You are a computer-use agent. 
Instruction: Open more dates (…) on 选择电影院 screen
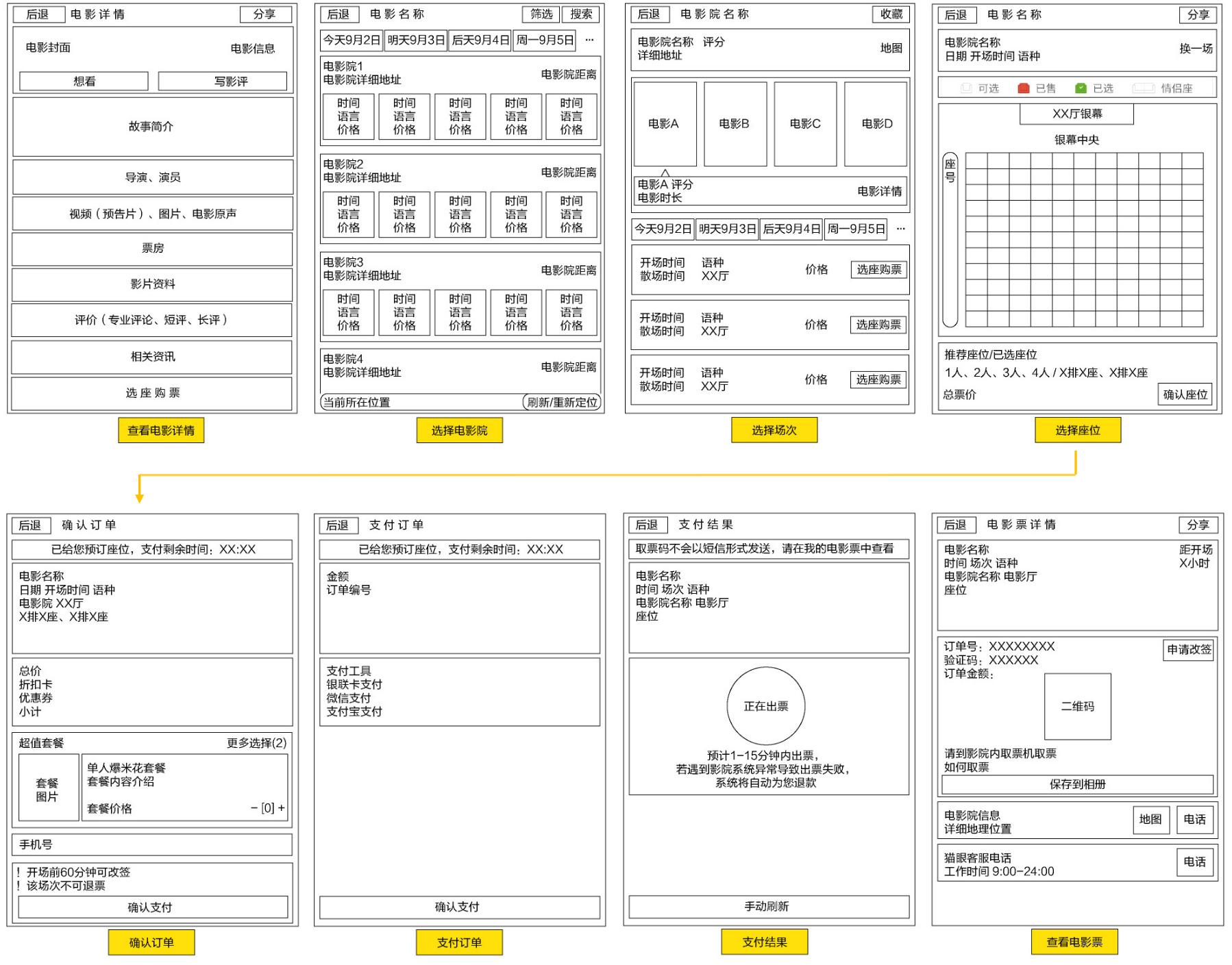pyautogui.click(x=589, y=40)
